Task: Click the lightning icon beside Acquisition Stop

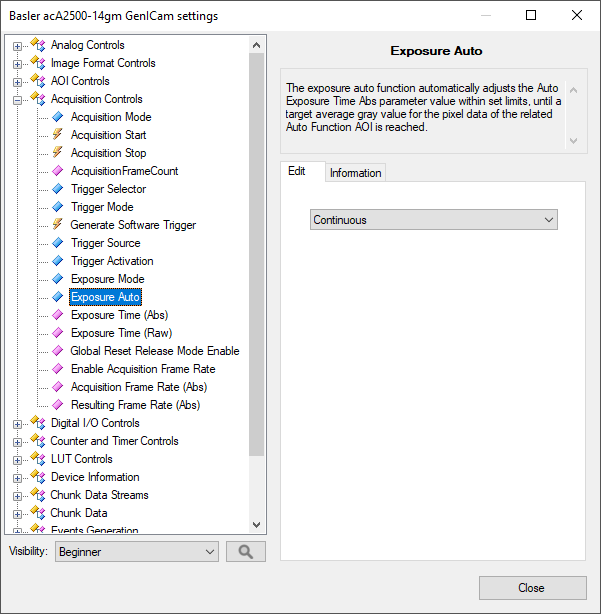Action: tap(57, 153)
